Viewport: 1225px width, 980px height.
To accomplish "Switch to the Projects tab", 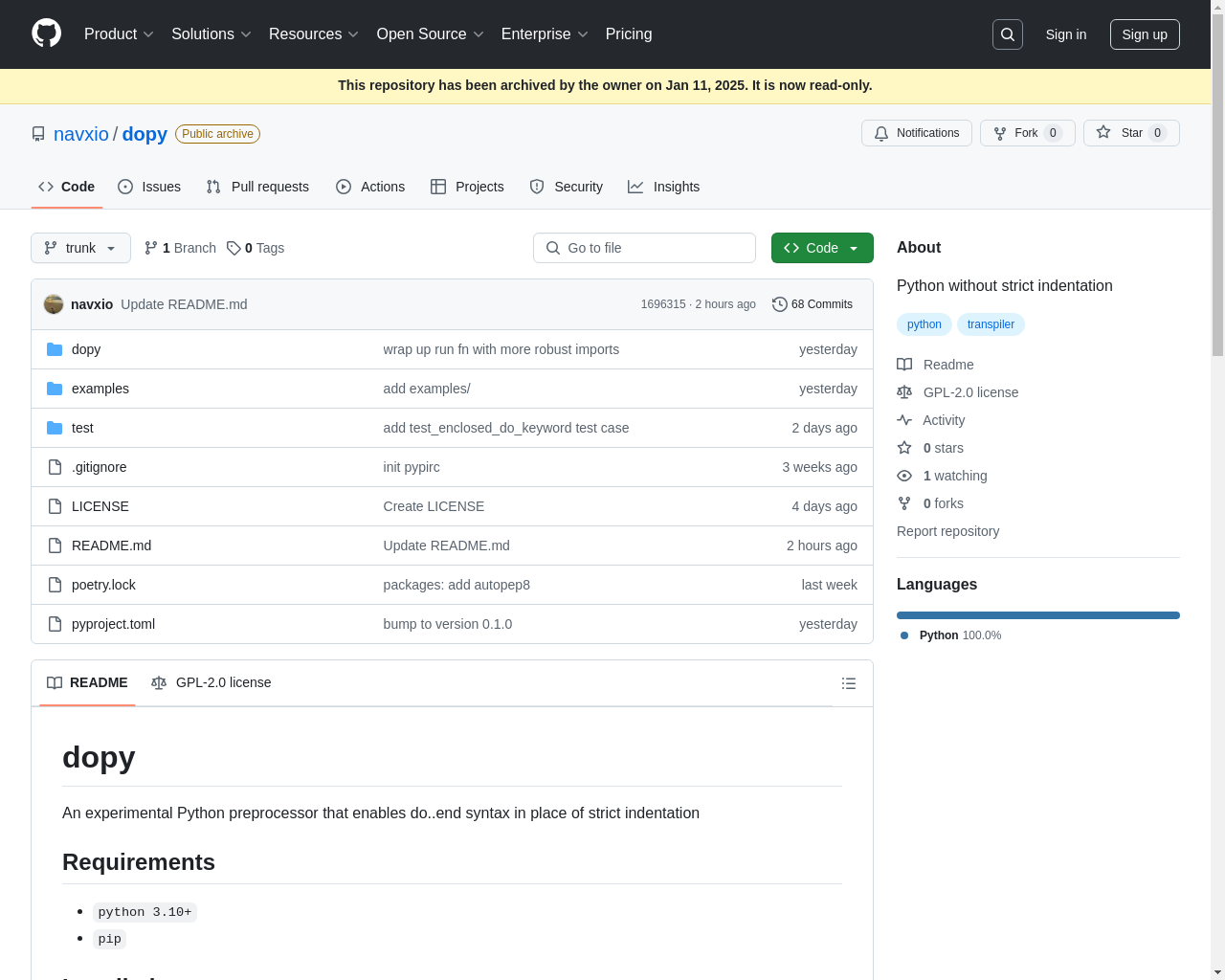I will coord(467,187).
